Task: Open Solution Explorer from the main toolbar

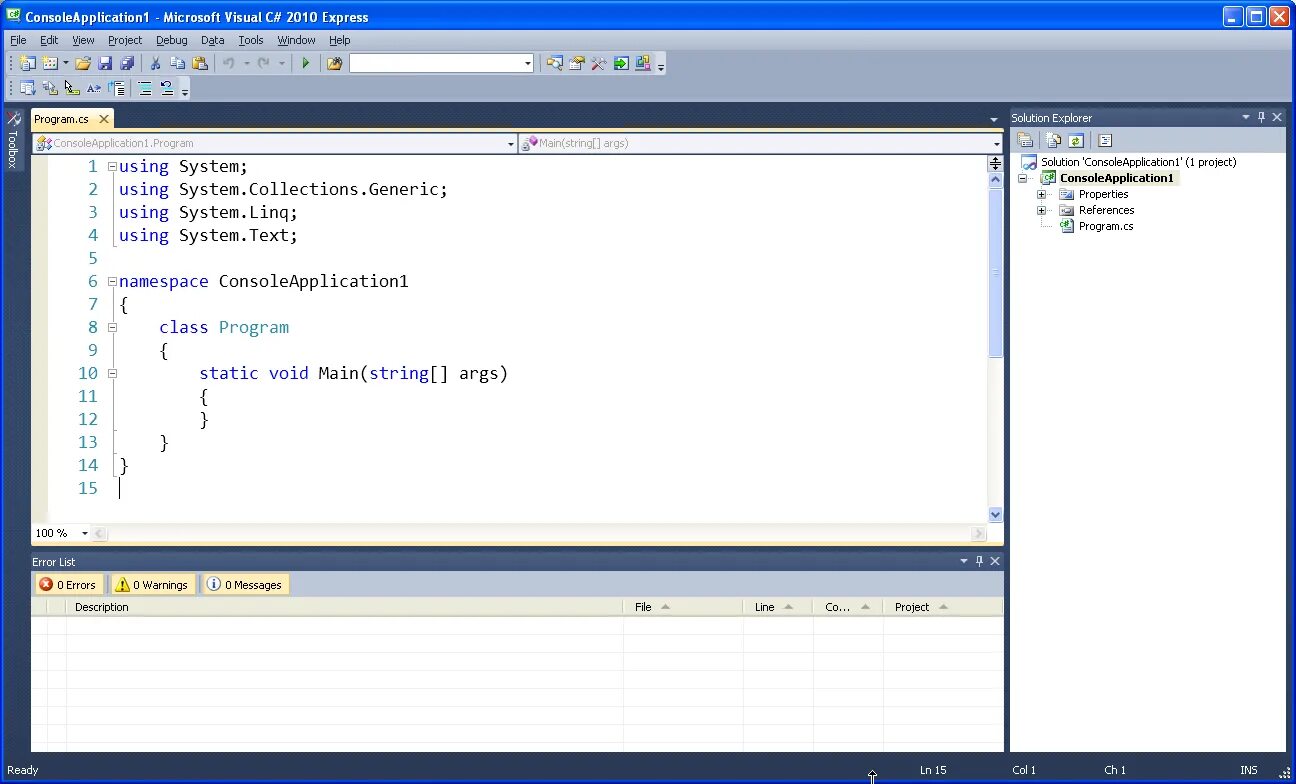Action: point(555,63)
